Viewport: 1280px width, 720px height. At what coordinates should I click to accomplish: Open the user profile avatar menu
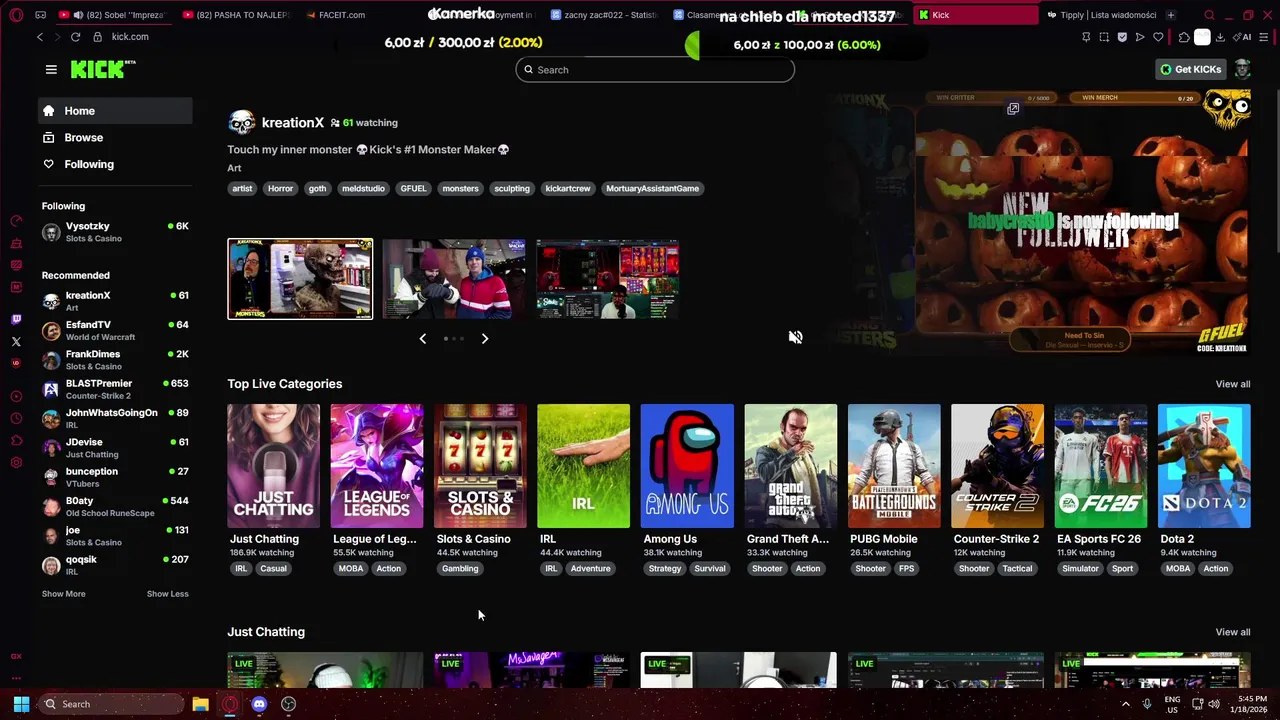click(1242, 69)
